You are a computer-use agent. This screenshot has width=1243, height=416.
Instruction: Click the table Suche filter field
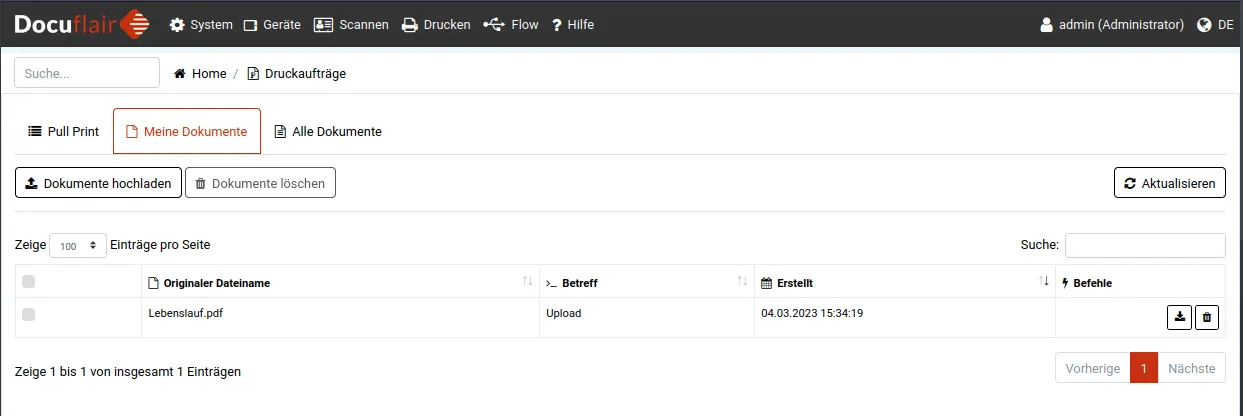click(x=1144, y=245)
